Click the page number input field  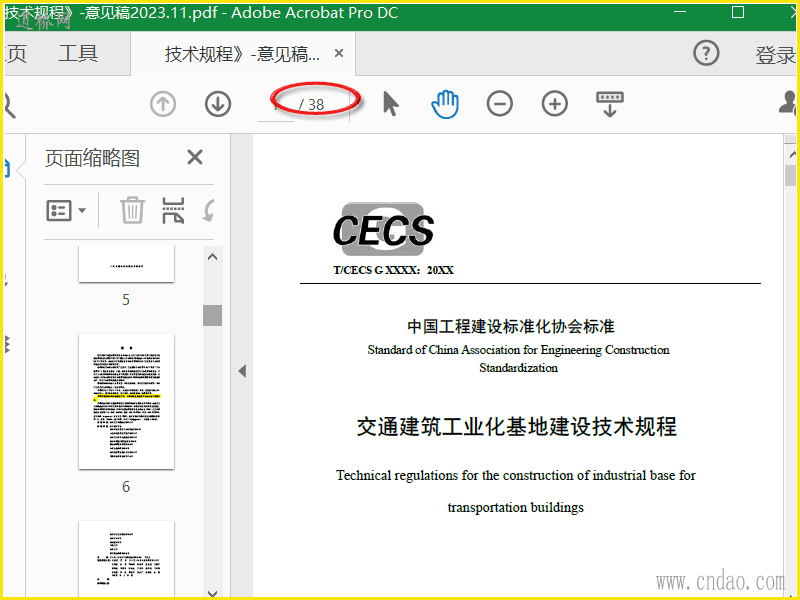point(276,105)
